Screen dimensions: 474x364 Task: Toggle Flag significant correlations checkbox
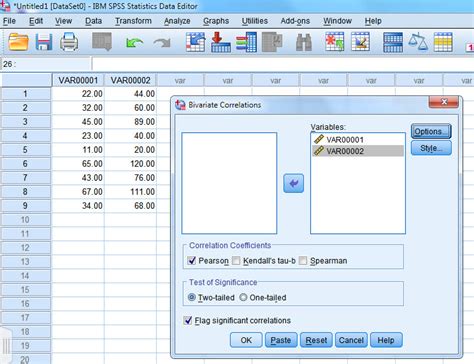click(x=188, y=320)
